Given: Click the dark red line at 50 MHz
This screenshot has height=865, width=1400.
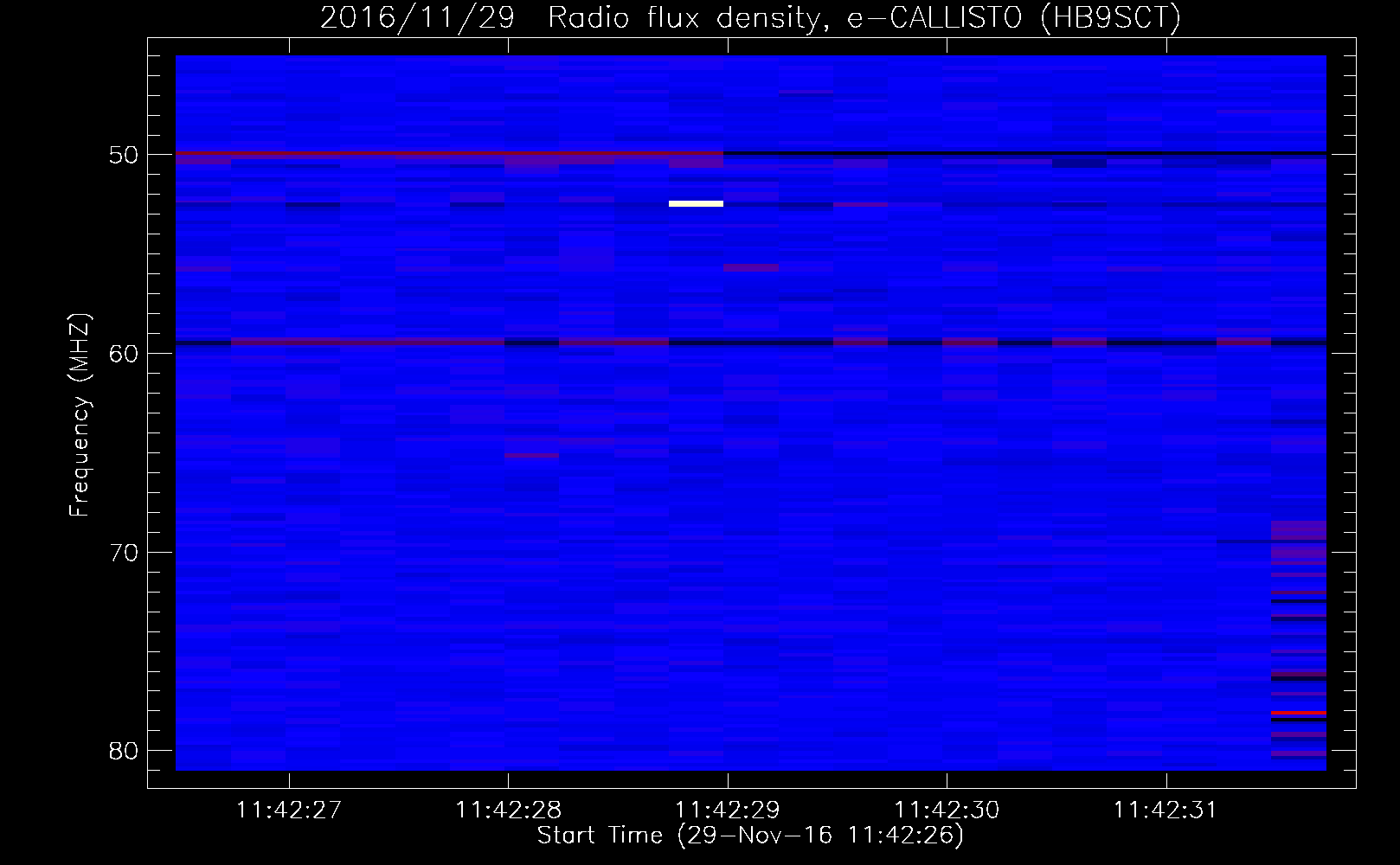Looking at the screenshot, I should [449, 153].
